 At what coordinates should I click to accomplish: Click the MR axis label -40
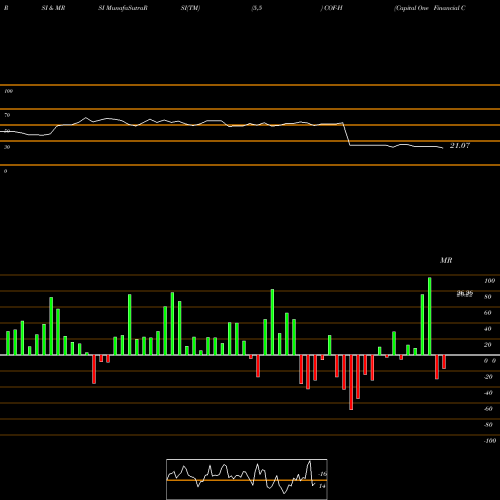click(x=488, y=393)
